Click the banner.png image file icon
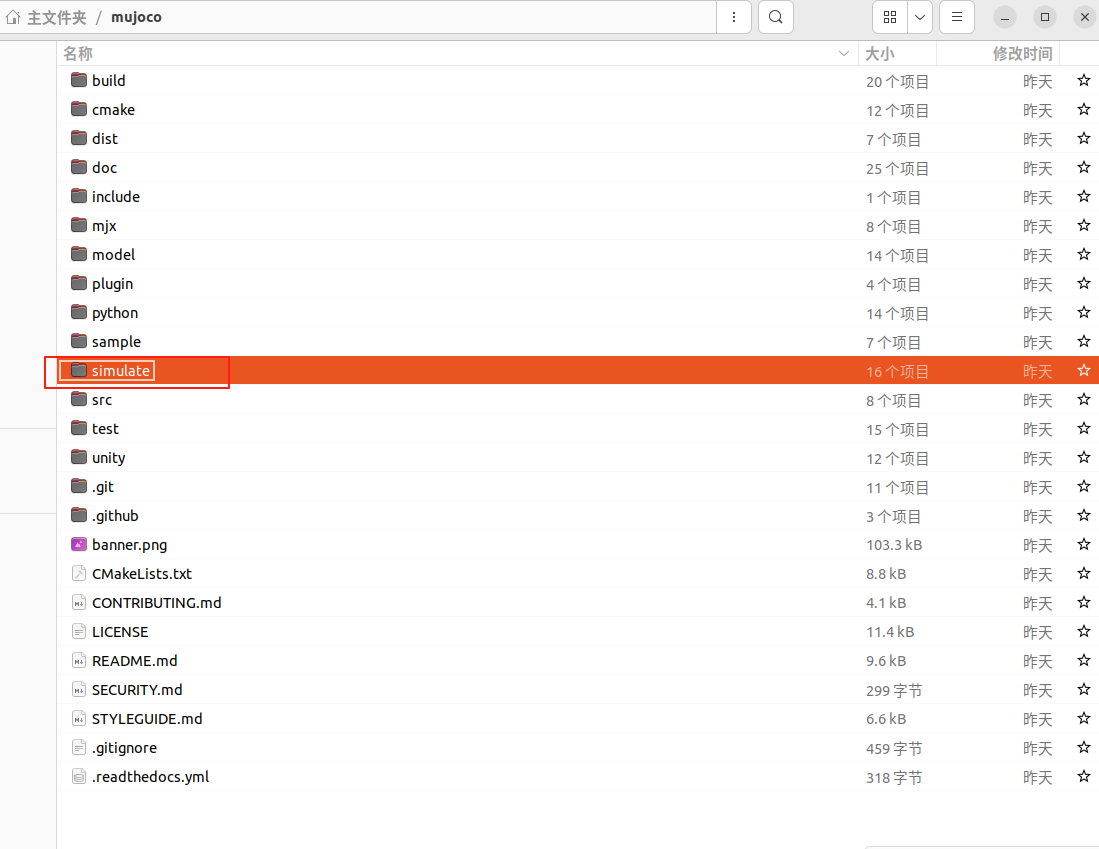The width and height of the screenshot is (1099, 849). point(79,545)
